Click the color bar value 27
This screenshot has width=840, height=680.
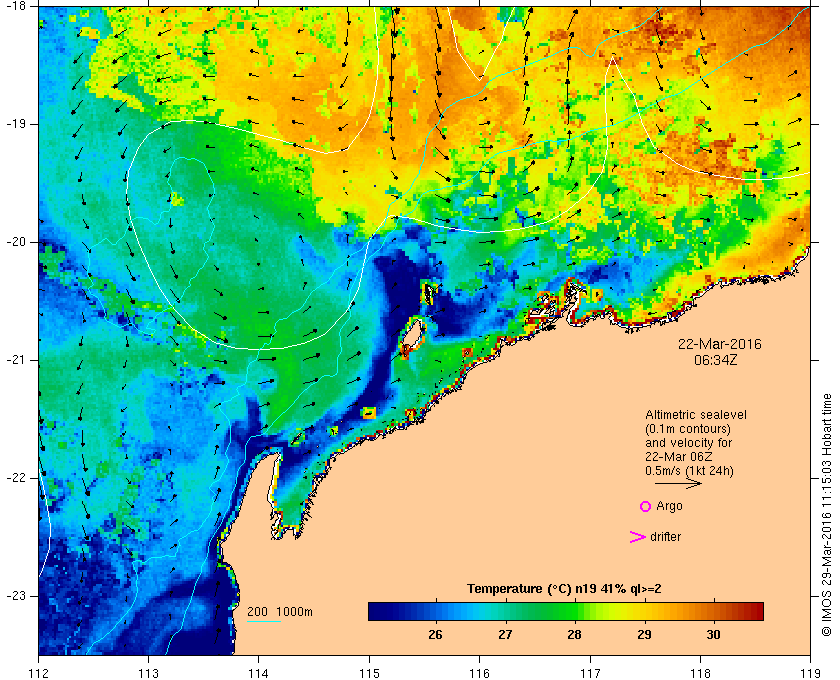click(x=505, y=635)
